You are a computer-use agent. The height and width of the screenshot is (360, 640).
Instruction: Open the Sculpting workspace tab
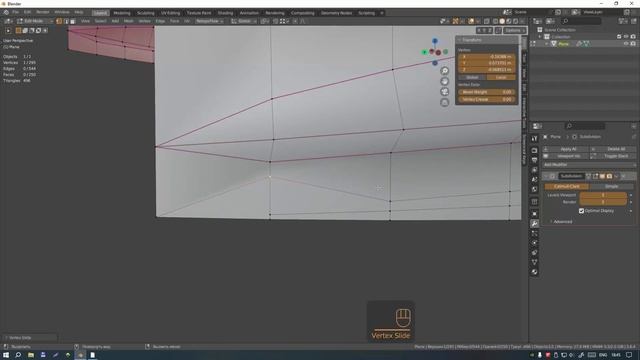click(145, 13)
